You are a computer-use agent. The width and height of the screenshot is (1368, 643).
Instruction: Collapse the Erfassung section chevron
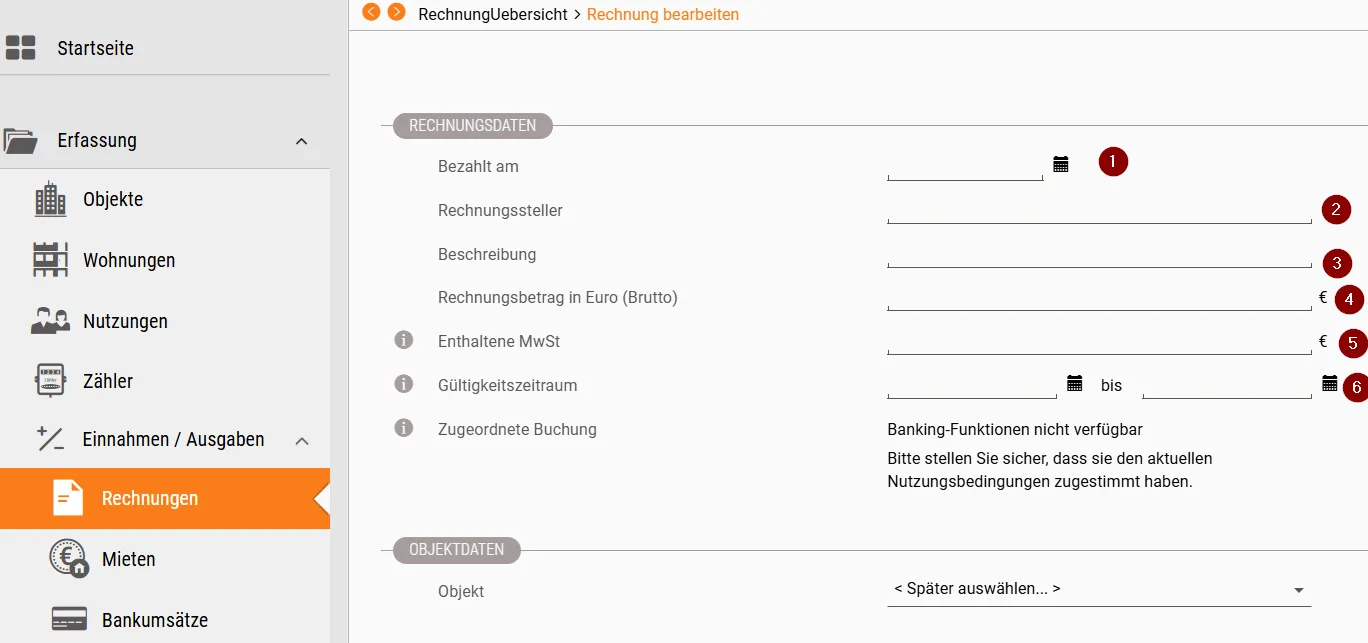302,142
